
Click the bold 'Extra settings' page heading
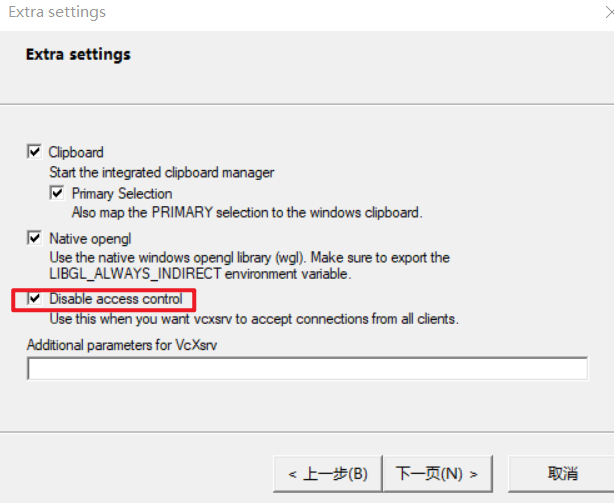coord(78,54)
